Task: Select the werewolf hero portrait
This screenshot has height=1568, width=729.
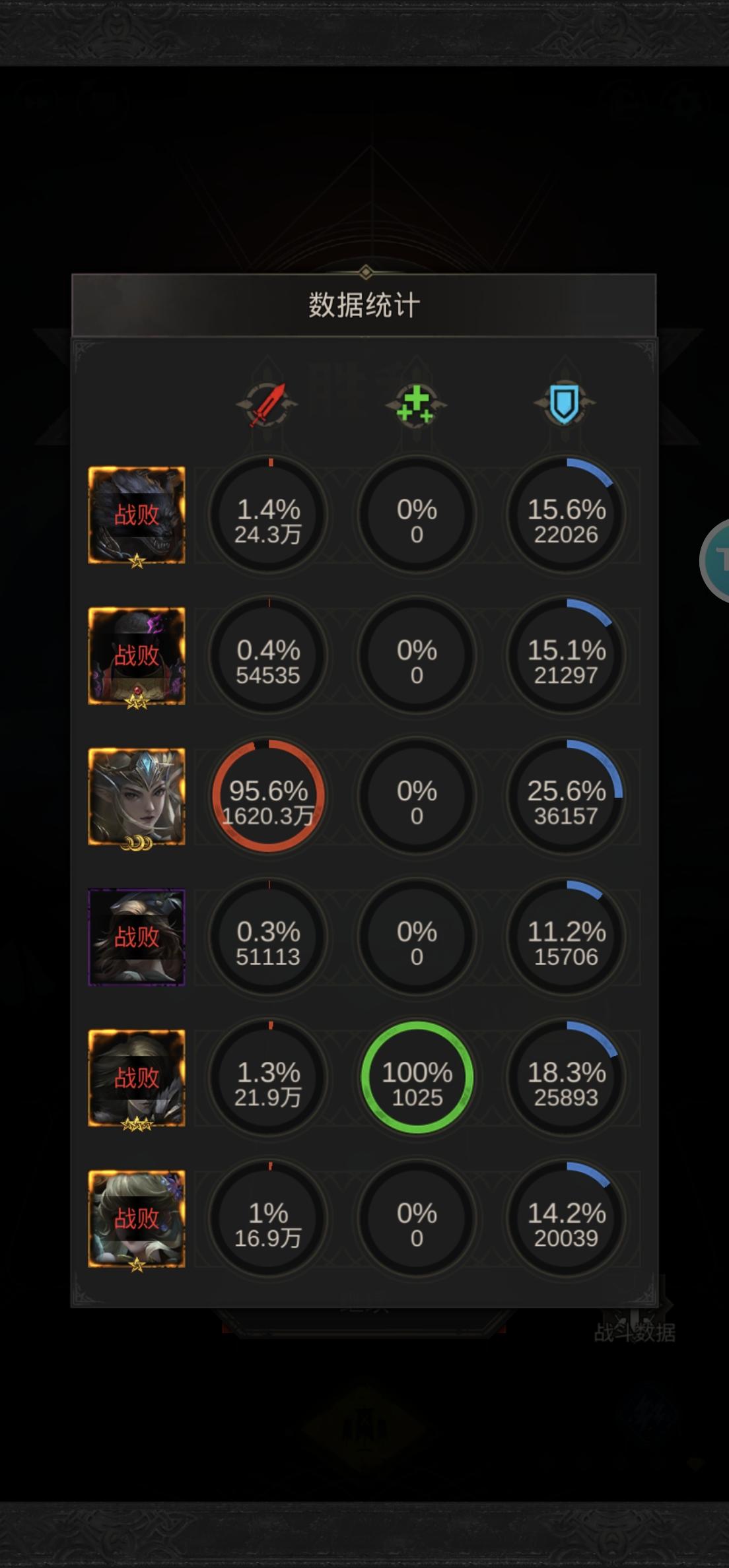Action: 137,515
